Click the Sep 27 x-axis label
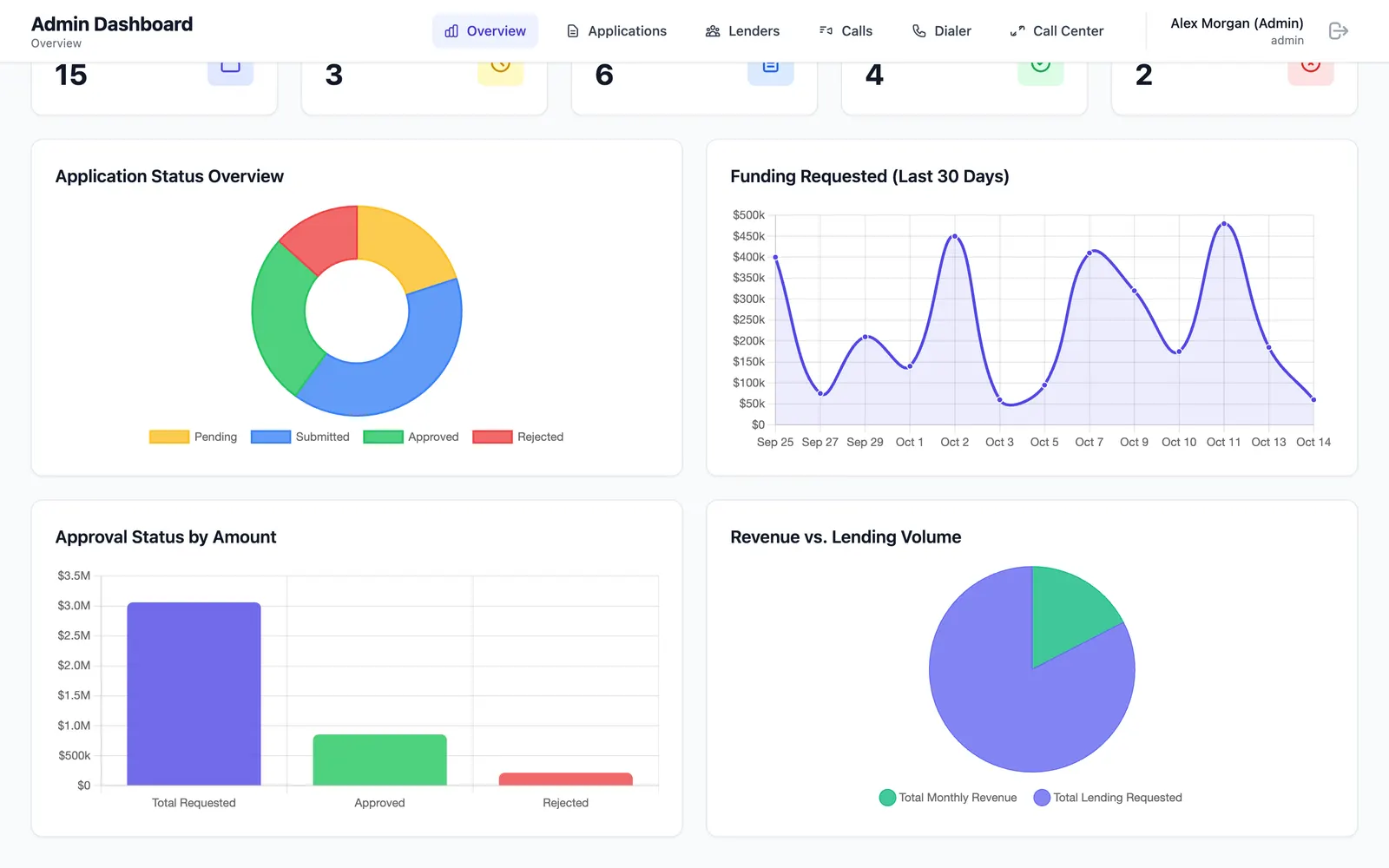The height and width of the screenshot is (868, 1389). 820,442
